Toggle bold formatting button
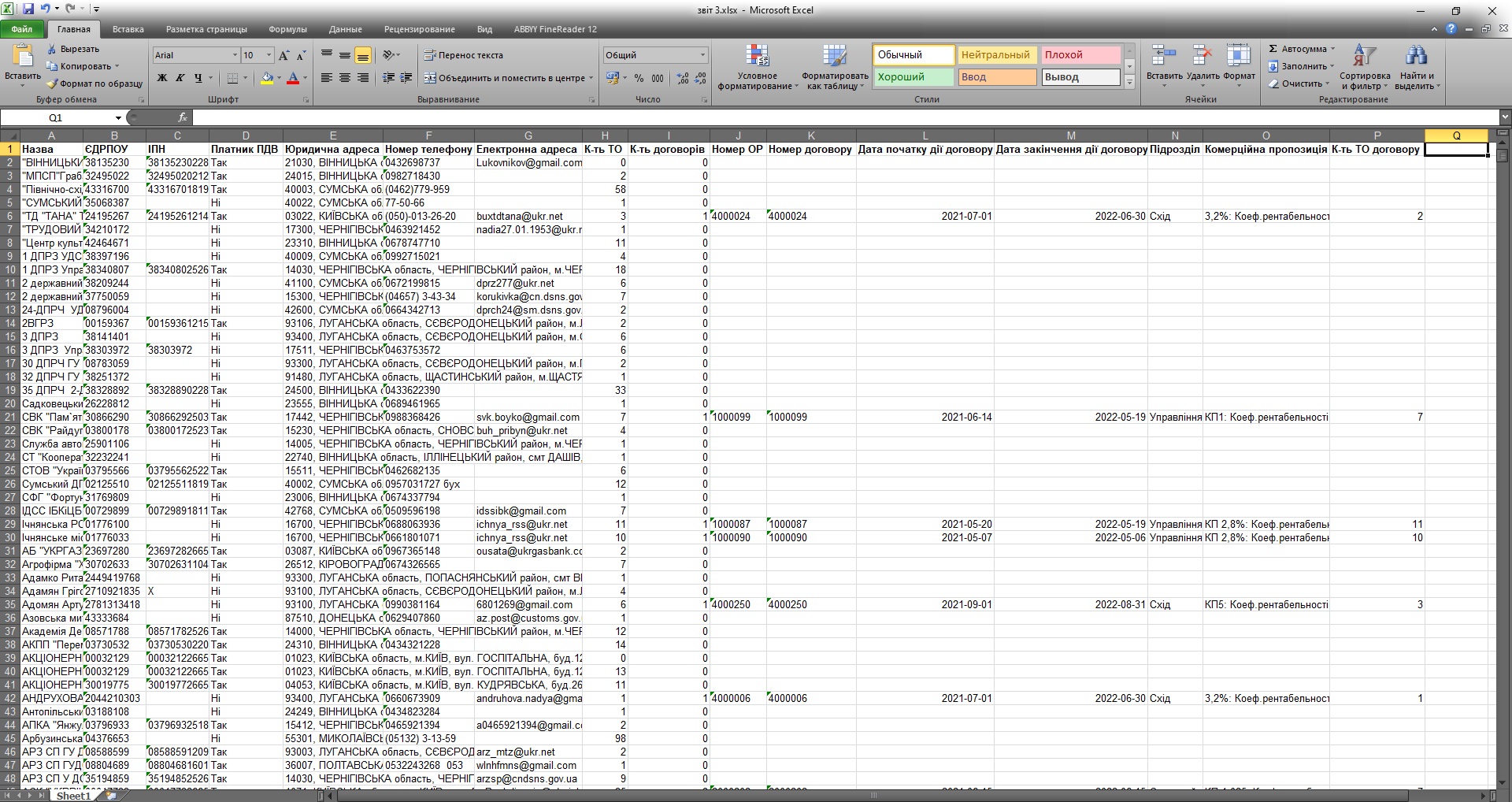Image resolution: width=1512 pixels, height=802 pixels. click(x=162, y=78)
